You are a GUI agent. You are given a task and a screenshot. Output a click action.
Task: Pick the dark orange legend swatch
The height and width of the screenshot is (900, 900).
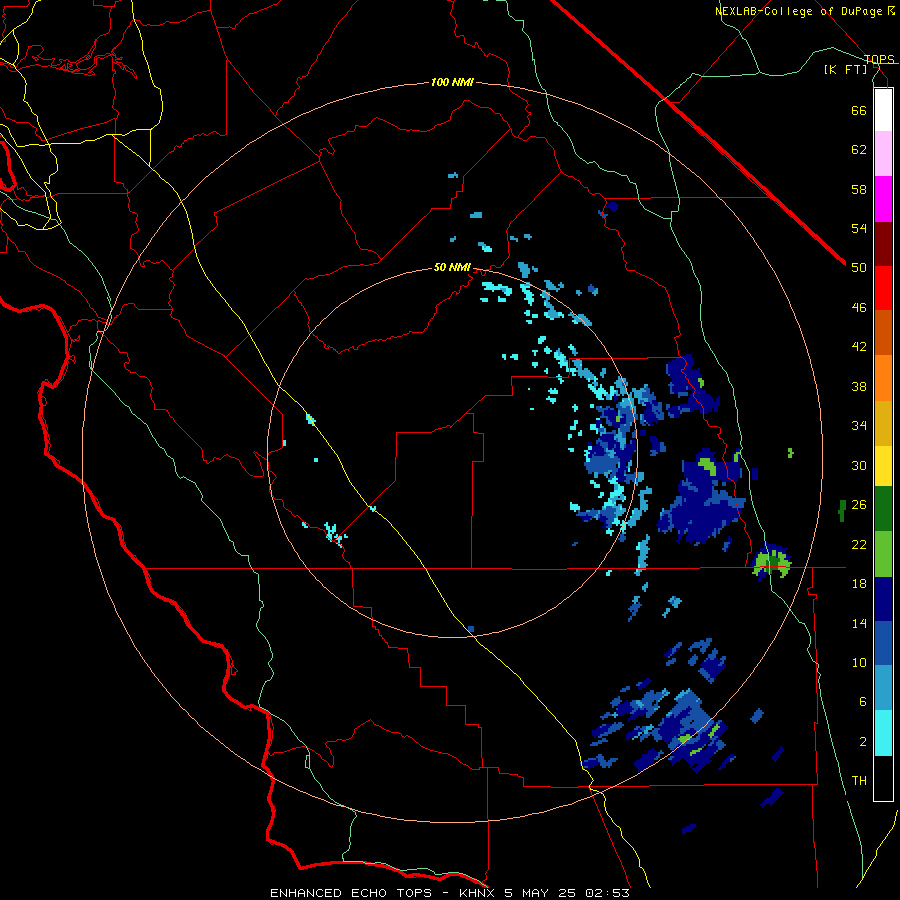[883, 332]
